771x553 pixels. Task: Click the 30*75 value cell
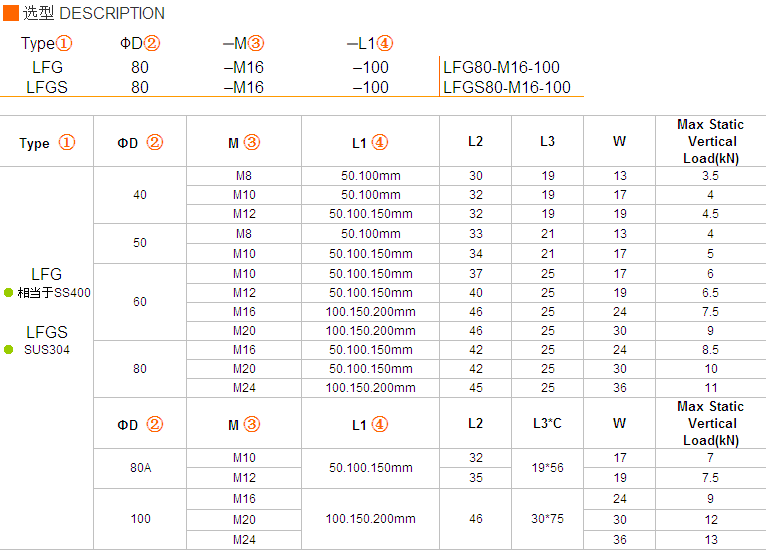point(547,519)
